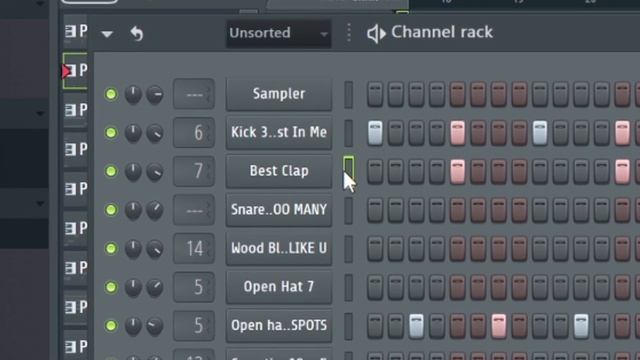
Task: Turn off first step of Kick 3..st In Me
Action: pyautogui.click(x=375, y=133)
